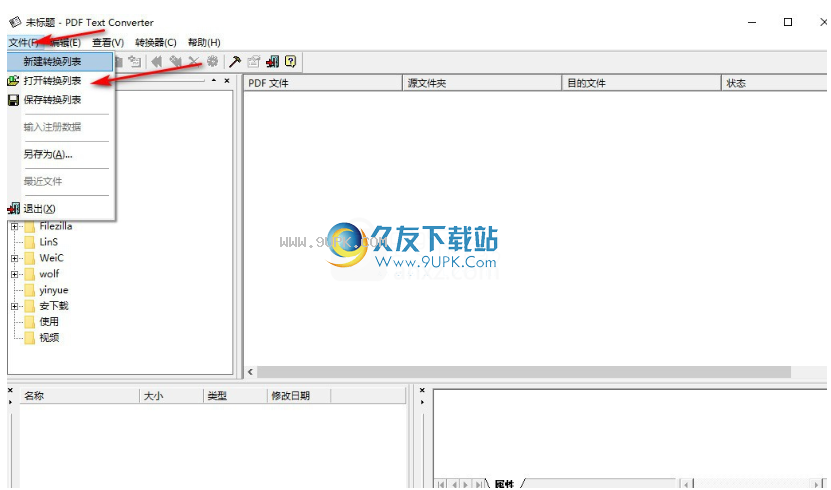The image size is (831, 490).
Task: Choose 保存转换列表 menu entry
Action: point(60,100)
